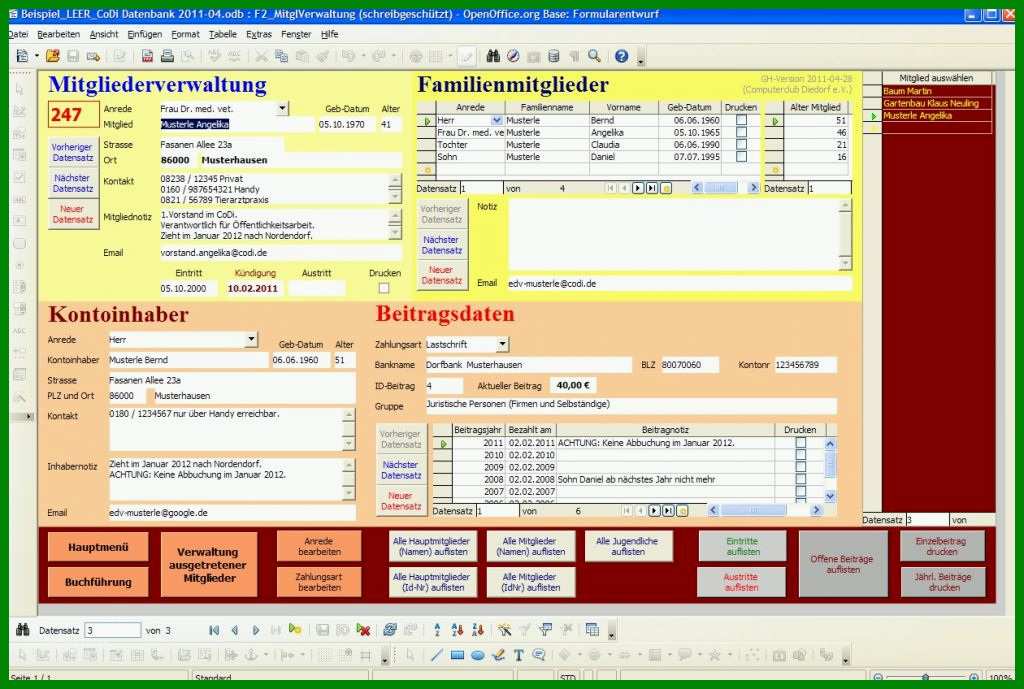Click the Zoom magnifier icon
The width and height of the screenshot is (1024, 689).
(594, 57)
